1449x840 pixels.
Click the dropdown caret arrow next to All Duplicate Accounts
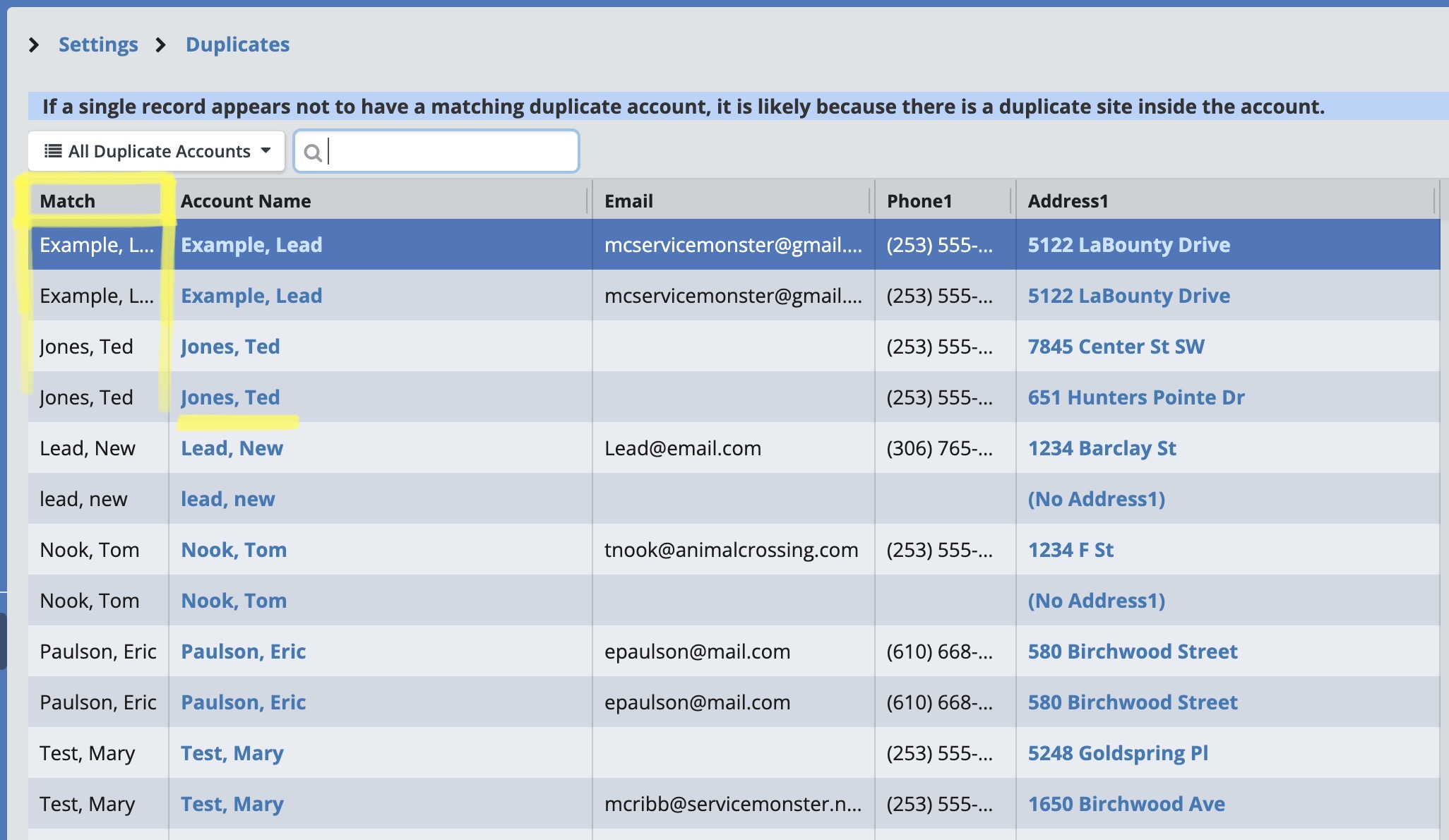(266, 150)
